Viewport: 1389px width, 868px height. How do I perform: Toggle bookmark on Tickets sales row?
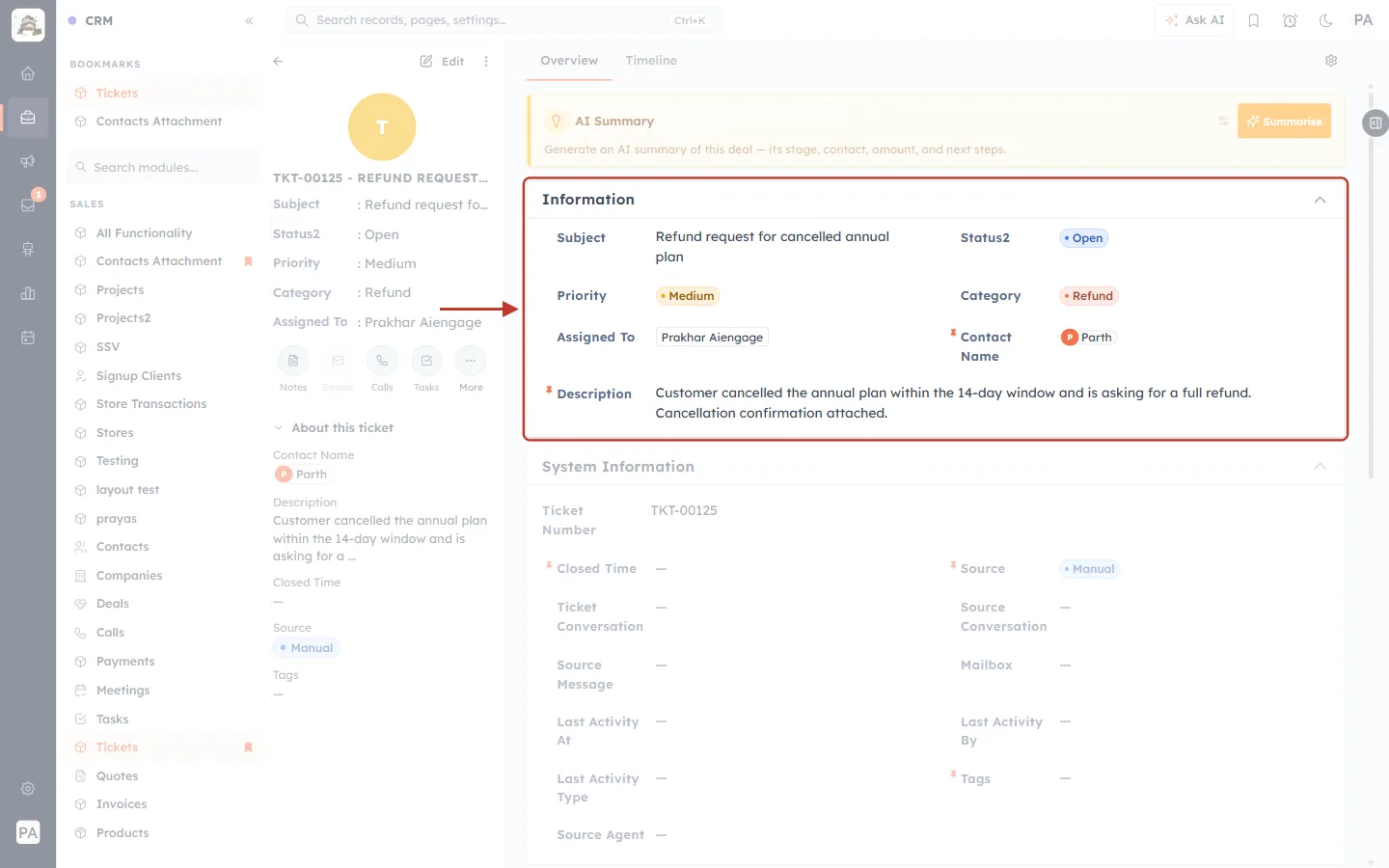pos(248,747)
